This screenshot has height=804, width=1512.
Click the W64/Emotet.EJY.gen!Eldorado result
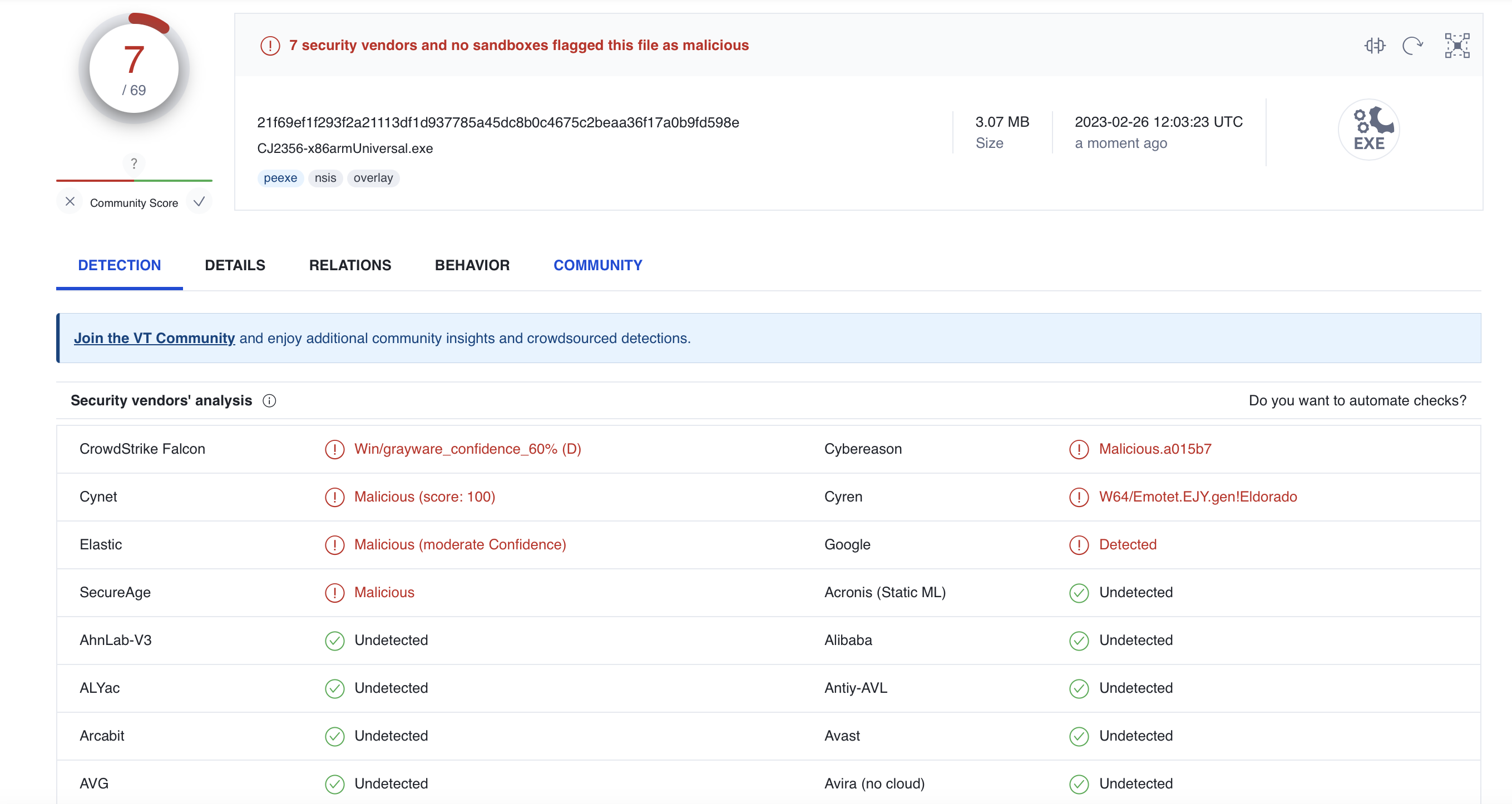point(1197,497)
